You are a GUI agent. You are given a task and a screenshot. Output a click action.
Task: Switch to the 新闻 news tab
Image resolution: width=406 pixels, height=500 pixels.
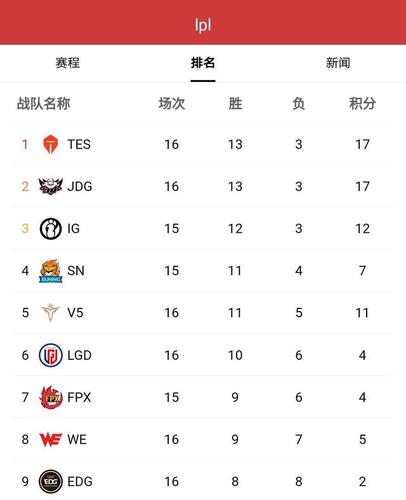[338, 63]
